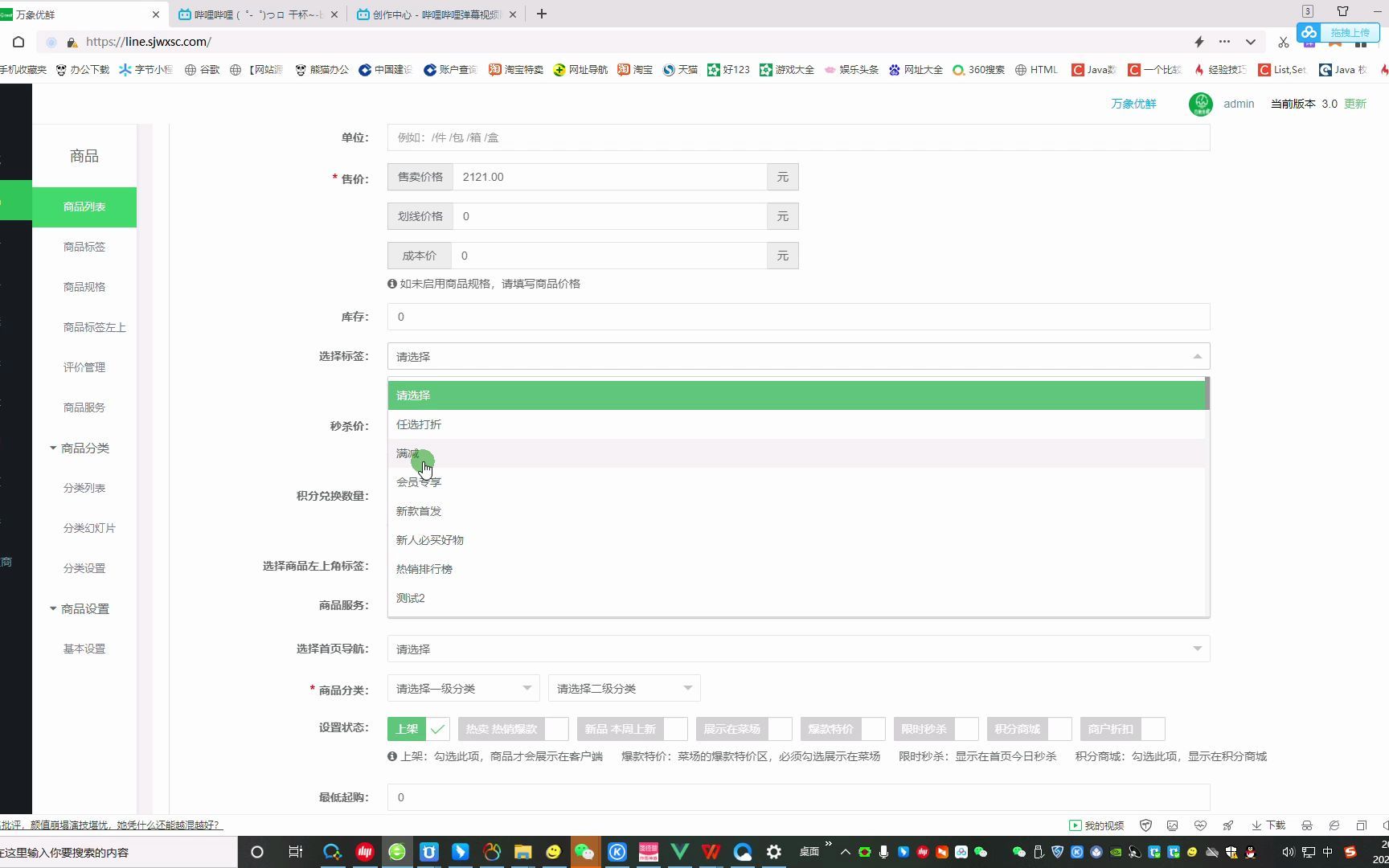
Task: Open the 中国建设 bookmark
Action: click(x=385, y=70)
